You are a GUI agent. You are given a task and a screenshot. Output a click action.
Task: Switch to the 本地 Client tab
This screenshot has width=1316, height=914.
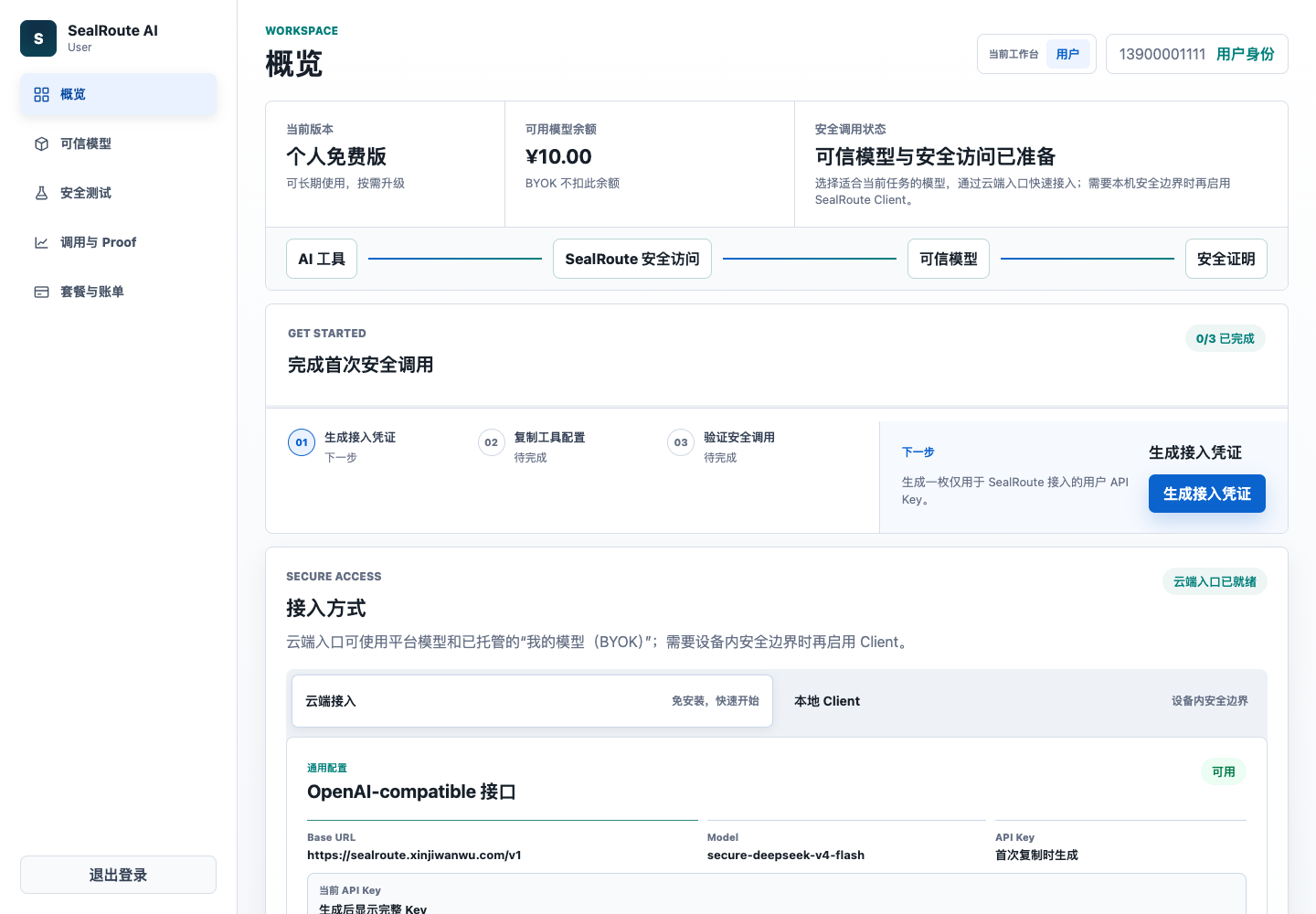(x=1021, y=701)
